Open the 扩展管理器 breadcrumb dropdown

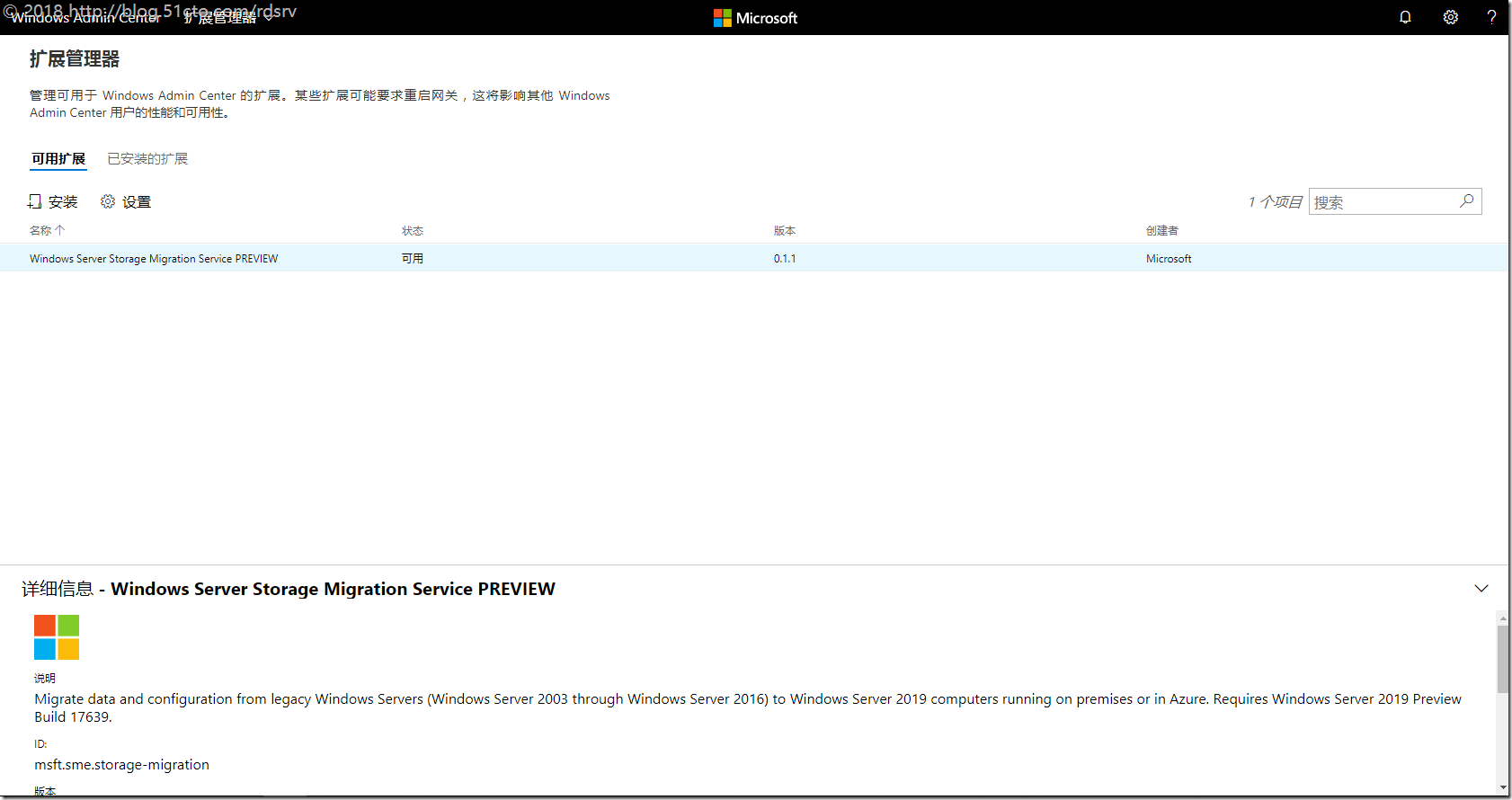pyautogui.click(x=227, y=17)
